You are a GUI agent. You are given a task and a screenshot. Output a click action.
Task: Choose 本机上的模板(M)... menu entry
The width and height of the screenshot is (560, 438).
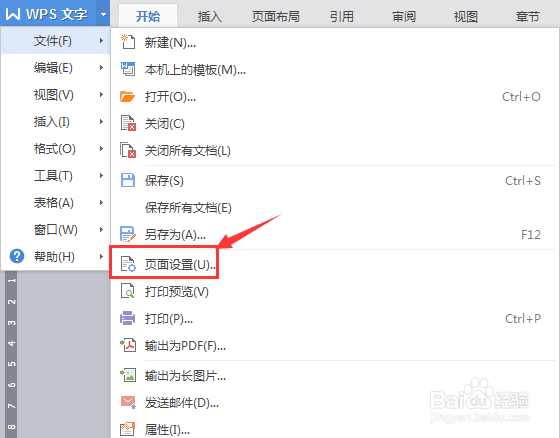tap(335, 69)
